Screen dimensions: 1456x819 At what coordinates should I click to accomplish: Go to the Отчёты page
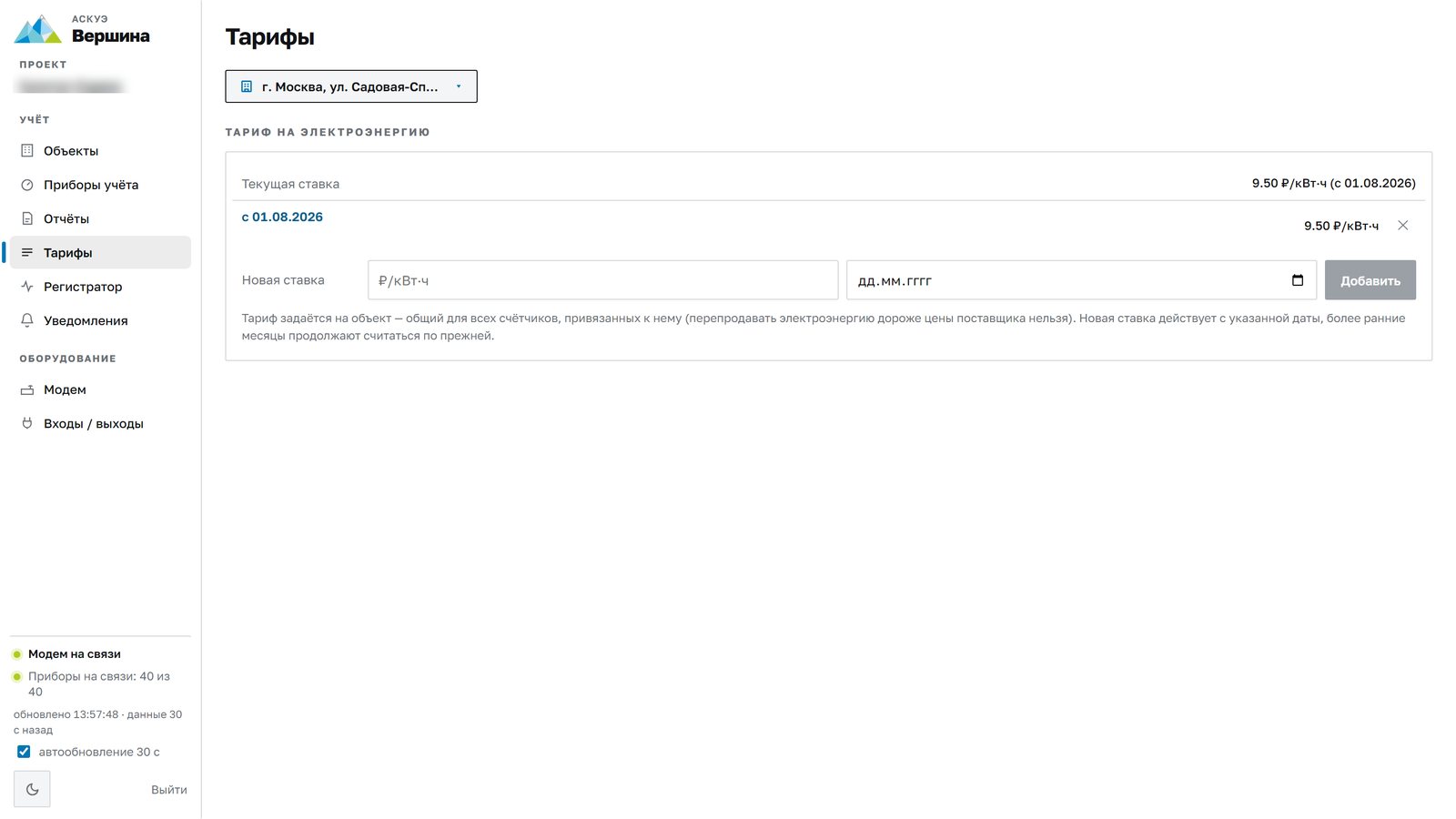pos(100,218)
